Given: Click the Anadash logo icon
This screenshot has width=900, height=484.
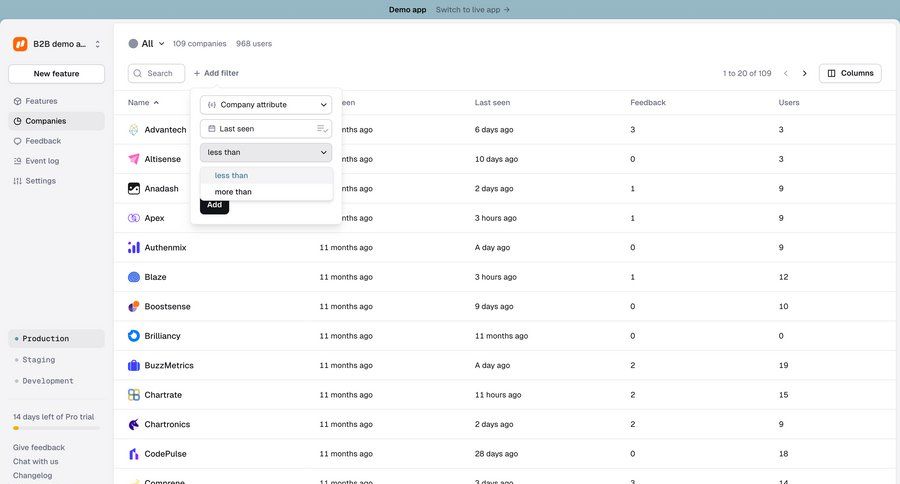Looking at the screenshot, I should point(134,188).
